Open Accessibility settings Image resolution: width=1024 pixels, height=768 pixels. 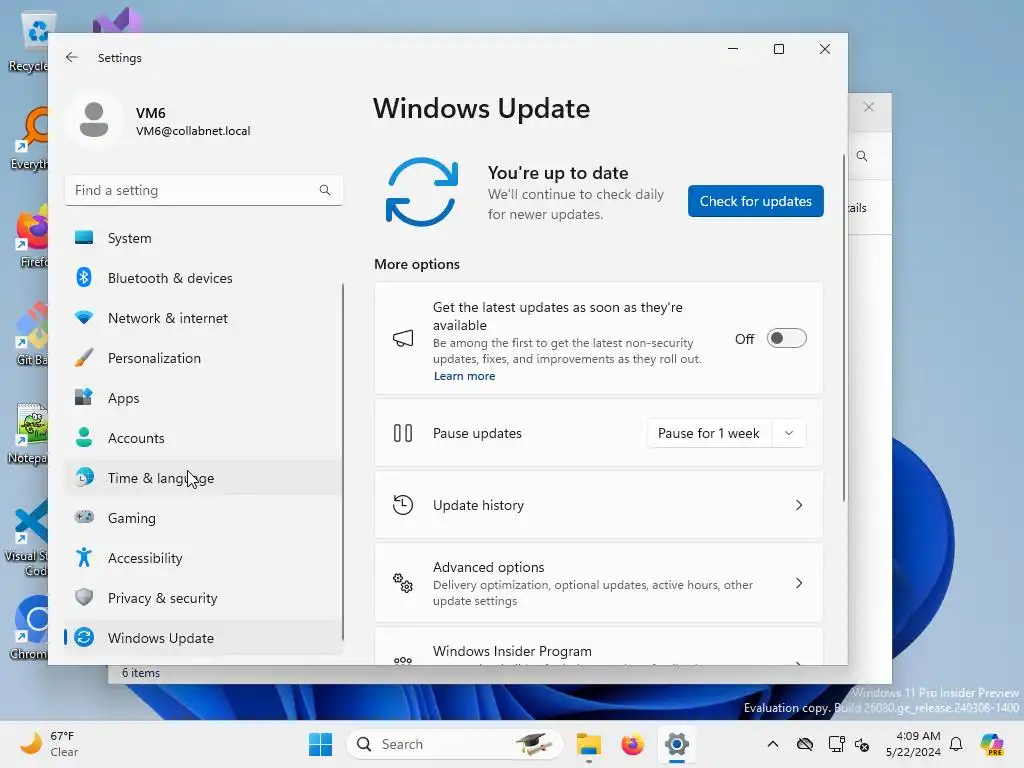tap(204, 557)
